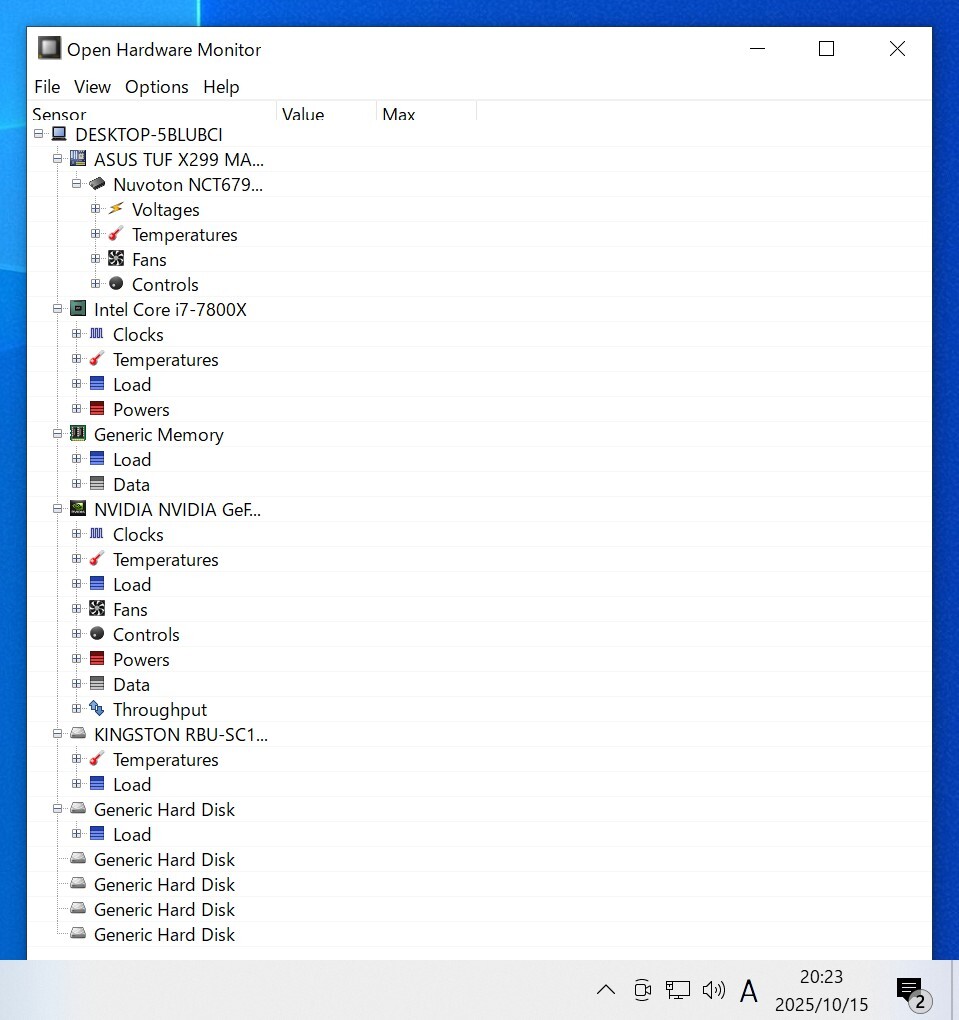Open the network tray icon in taskbar
Screen dimensions: 959x1020
(x=677, y=990)
